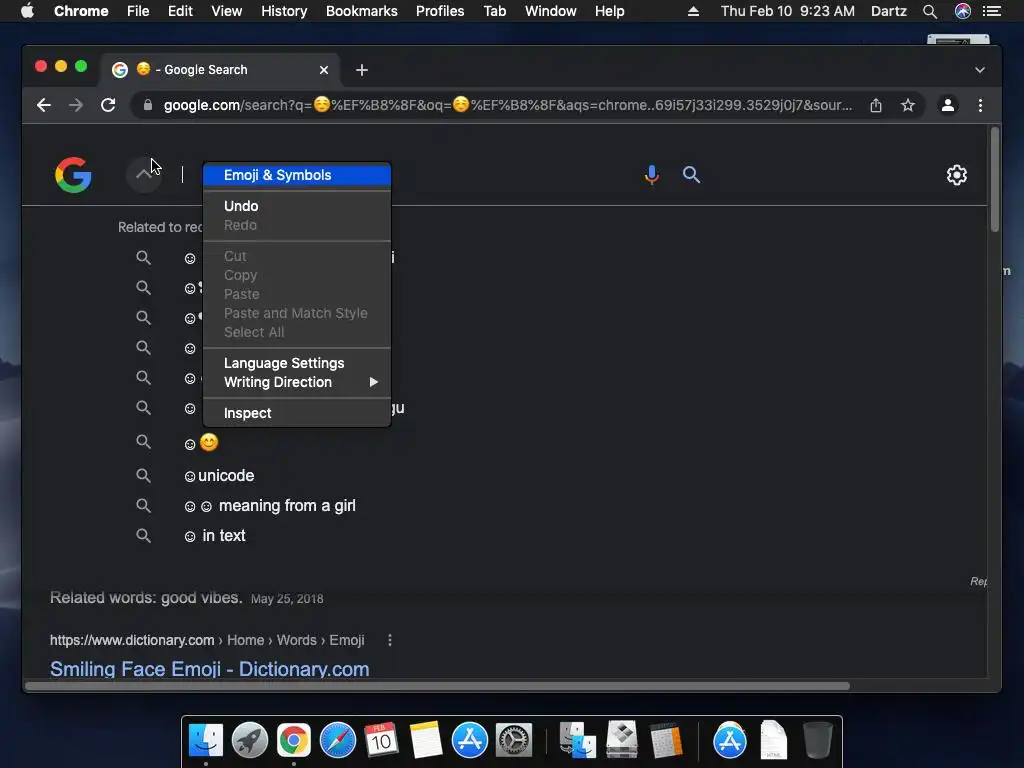The width and height of the screenshot is (1024, 768).
Task: Select the 'in text' suggestion
Action: click(x=215, y=536)
